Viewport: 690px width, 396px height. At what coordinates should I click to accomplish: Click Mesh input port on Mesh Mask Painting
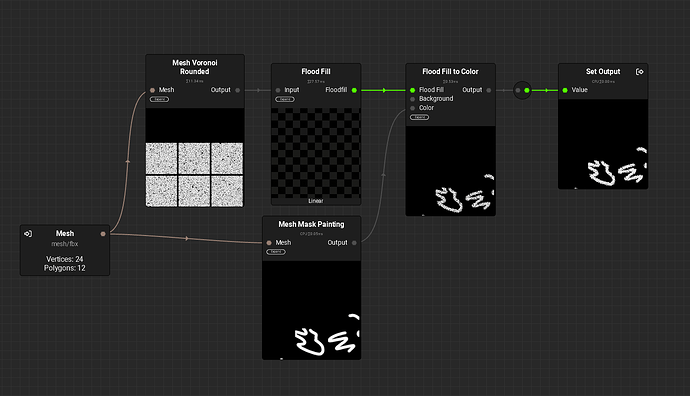click(x=269, y=243)
